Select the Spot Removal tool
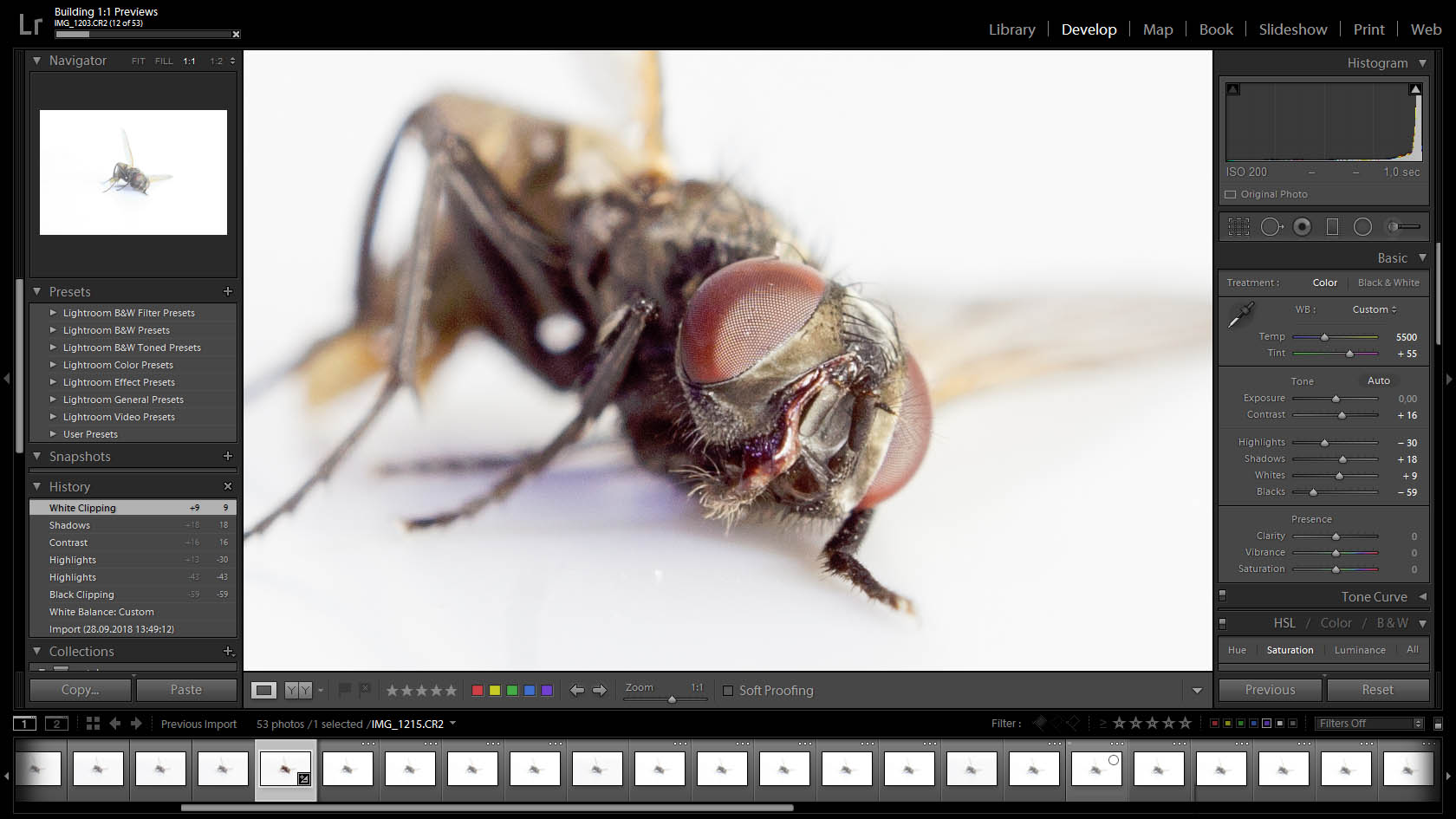The image size is (1456, 819). pos(1271,227)
